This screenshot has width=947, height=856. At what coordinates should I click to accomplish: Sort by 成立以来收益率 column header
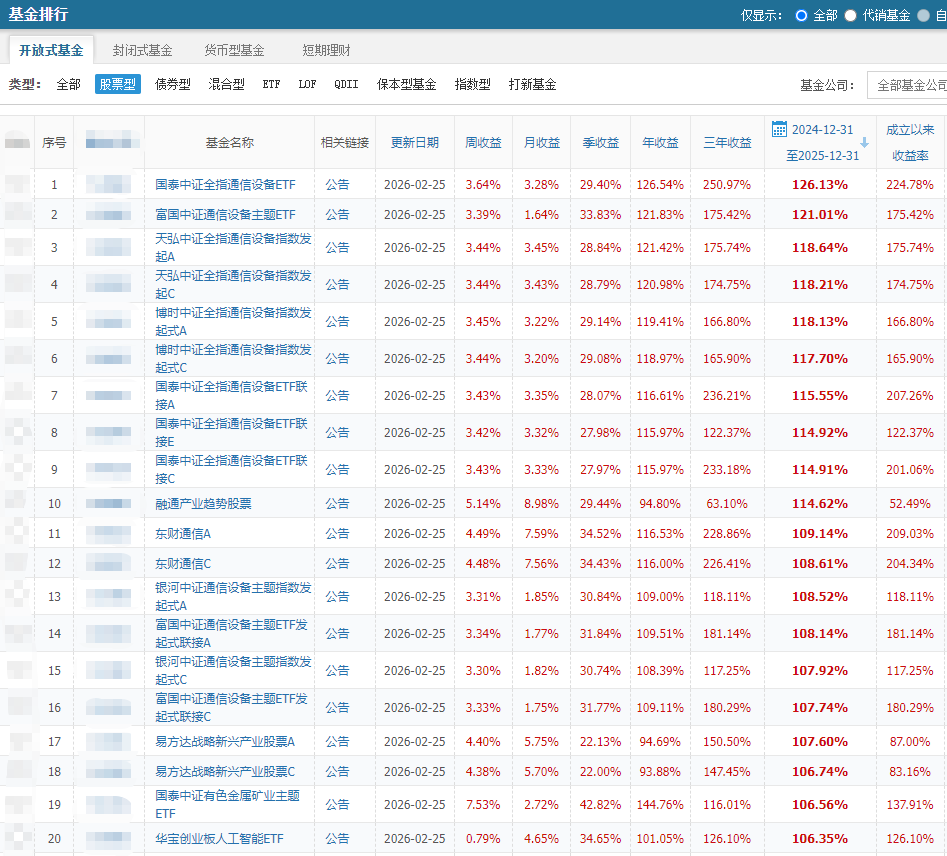[x=910, y=142]
